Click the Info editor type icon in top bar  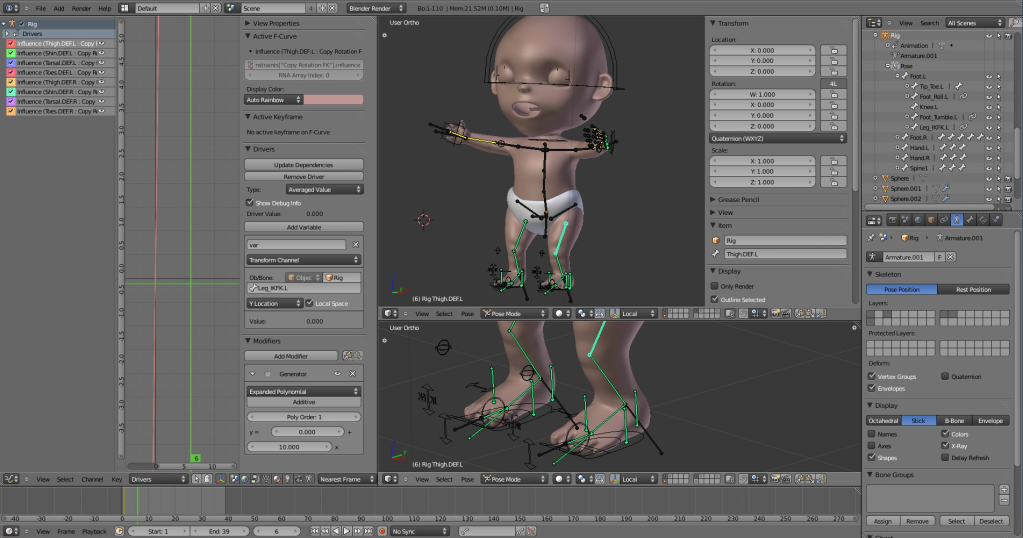tap(10, 8)
